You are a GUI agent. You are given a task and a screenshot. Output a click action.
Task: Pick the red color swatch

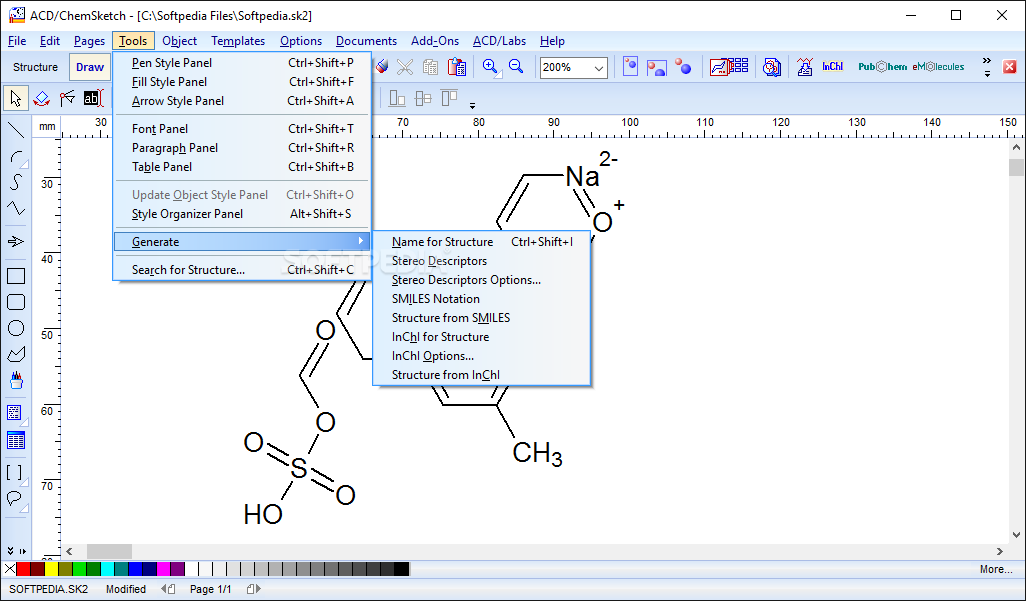point(24,569)
